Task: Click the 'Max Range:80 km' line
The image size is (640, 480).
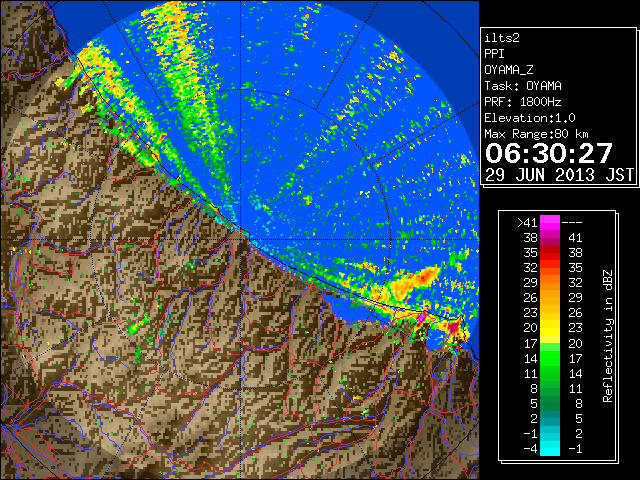Action: [x=536, y=134]
